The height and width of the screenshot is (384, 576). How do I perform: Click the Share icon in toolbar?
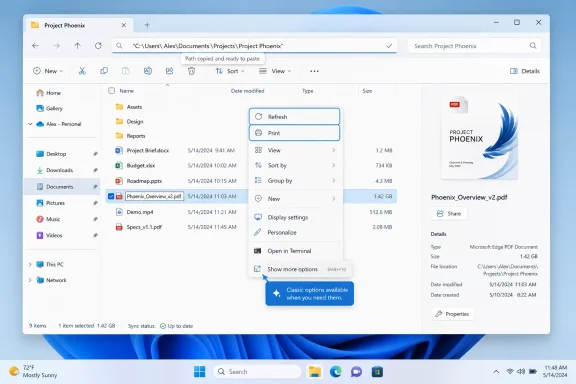click(169, 71)
